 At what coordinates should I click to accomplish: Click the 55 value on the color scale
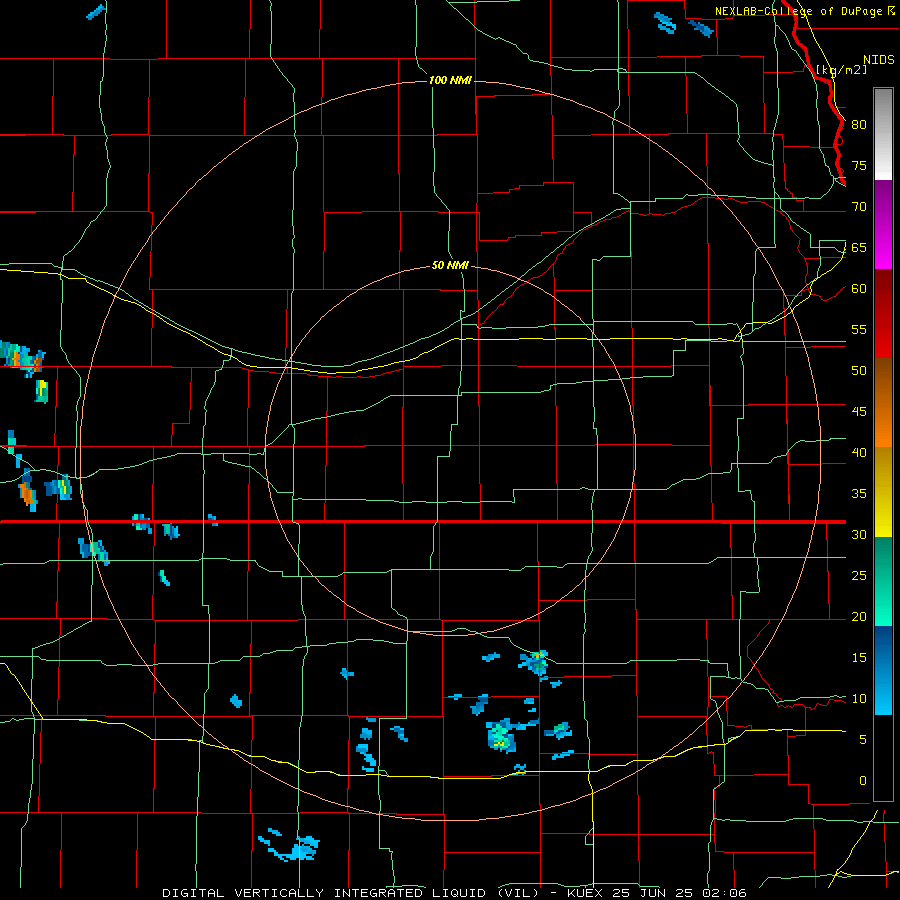tap(859, 329)
